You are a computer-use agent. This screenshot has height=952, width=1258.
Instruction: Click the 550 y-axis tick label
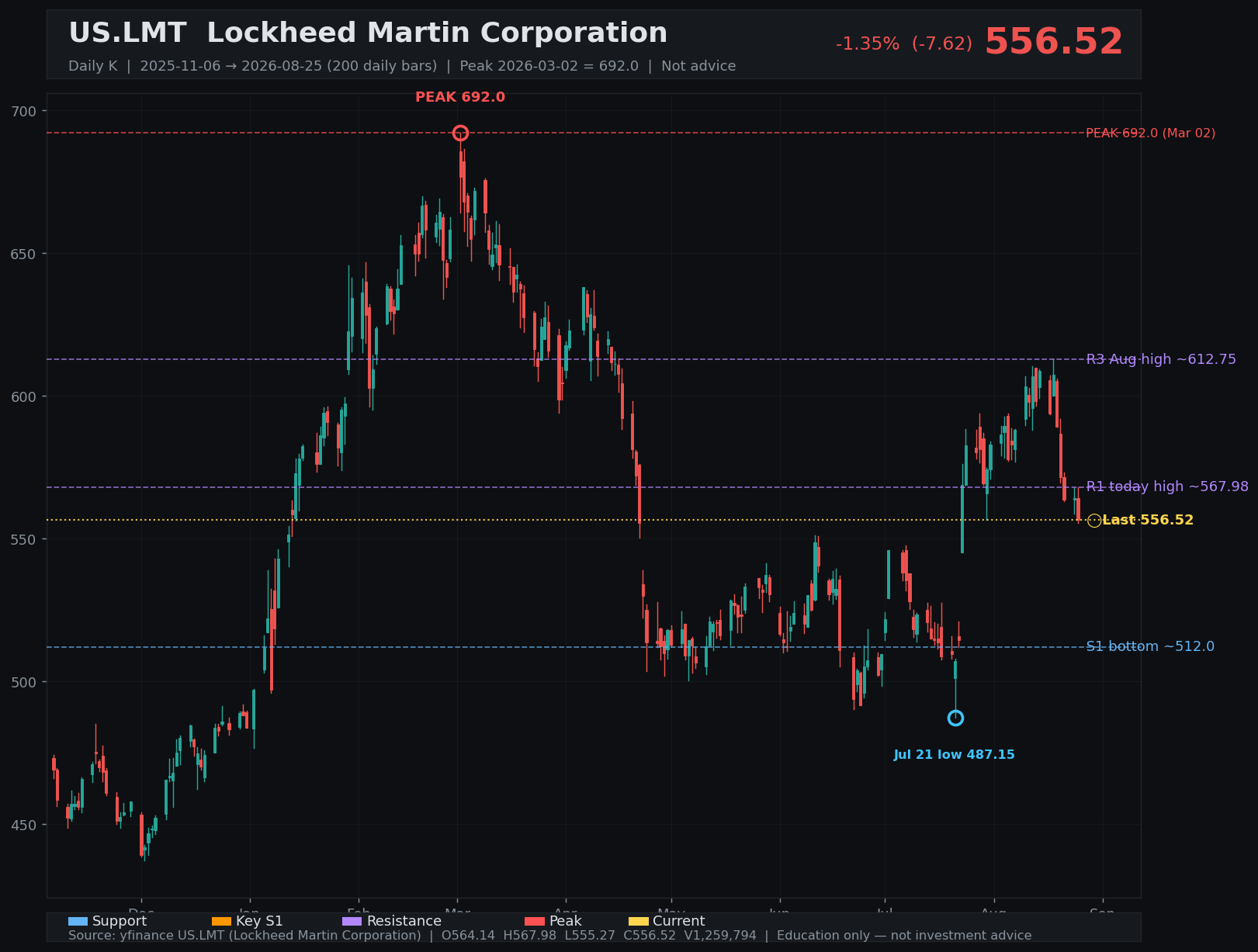(24, 539)
